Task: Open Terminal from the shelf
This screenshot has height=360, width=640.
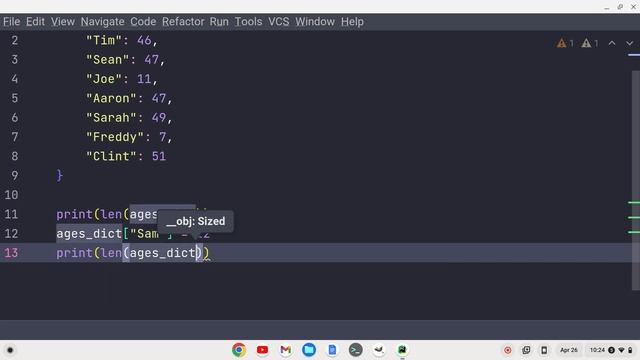Action: click(x=356, y=350)
